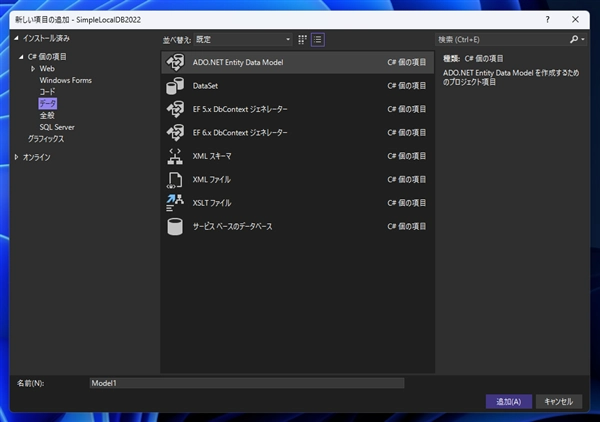Focus the 検索 (Ctrl+E) search box
Viewport: 600px width, 422px height.
501,39
